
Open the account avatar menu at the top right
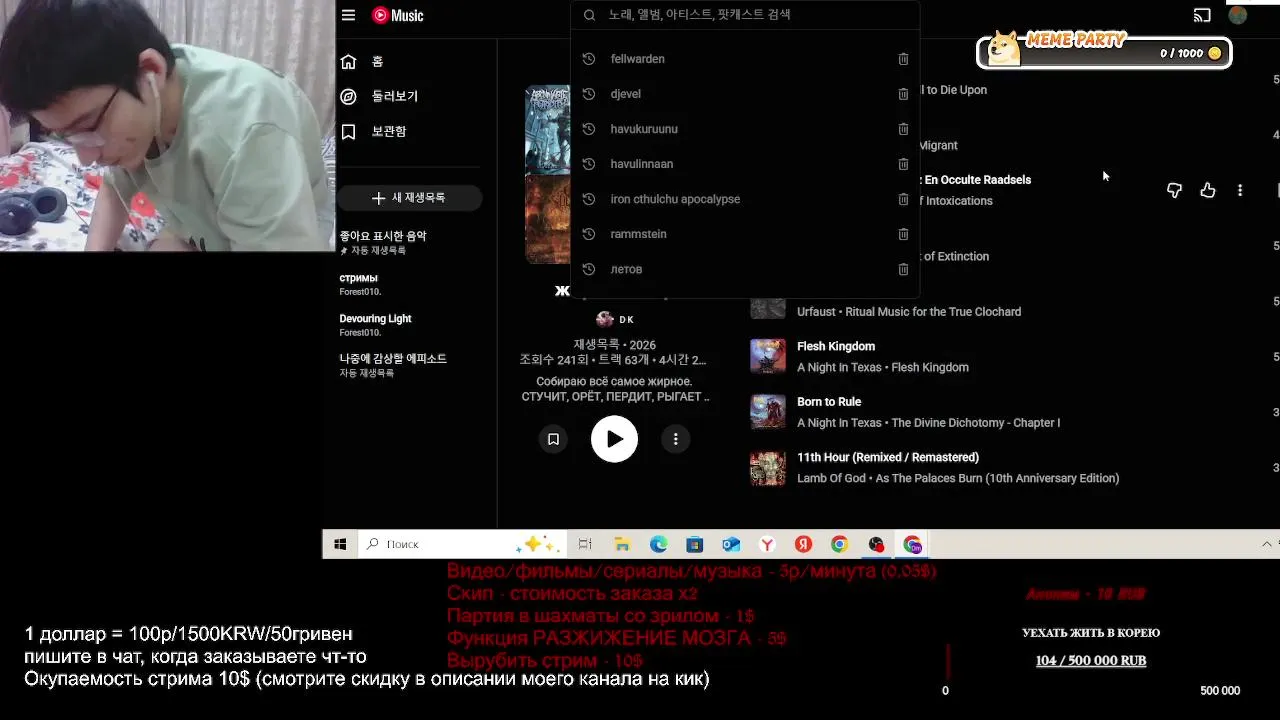coord(1238,15)
